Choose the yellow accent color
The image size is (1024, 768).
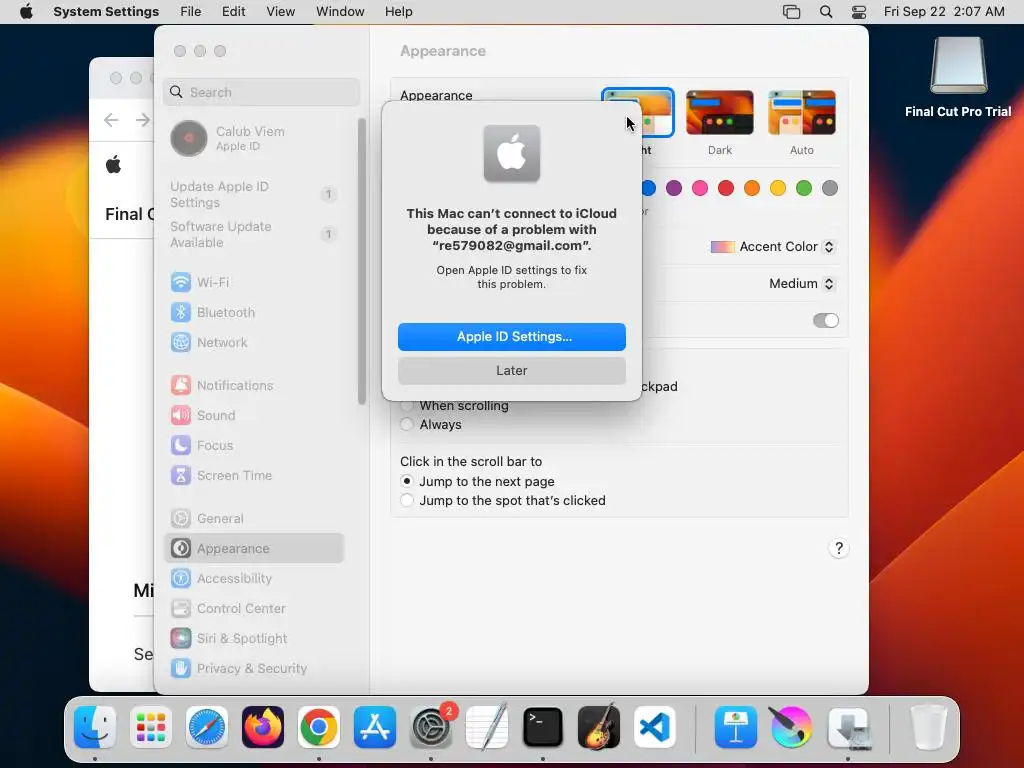click(778, 188)
